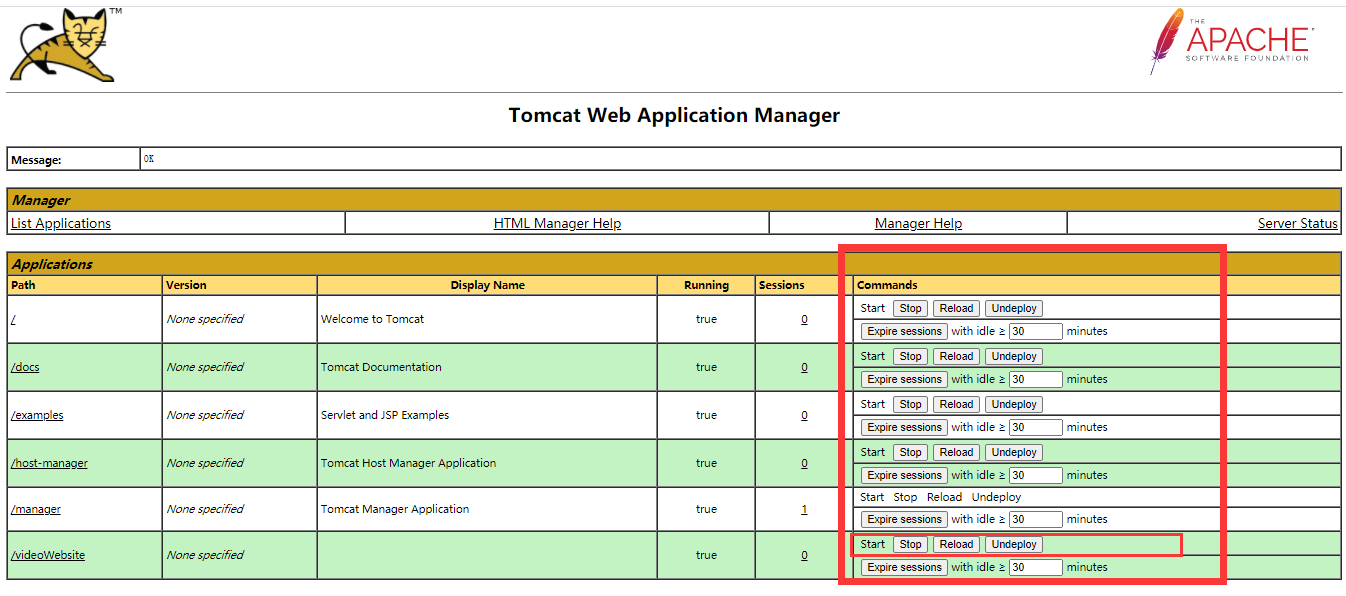Click the sessions count for root / app
Viewport: 1346px width, 596px height.
[804, 319]
